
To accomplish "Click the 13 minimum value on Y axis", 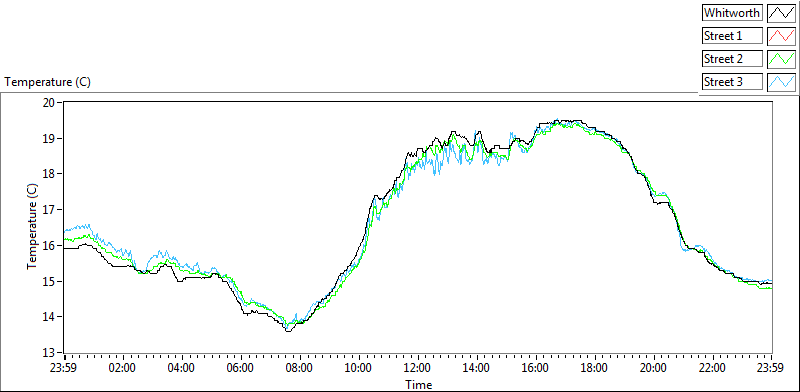I will [x=49, y=353].
